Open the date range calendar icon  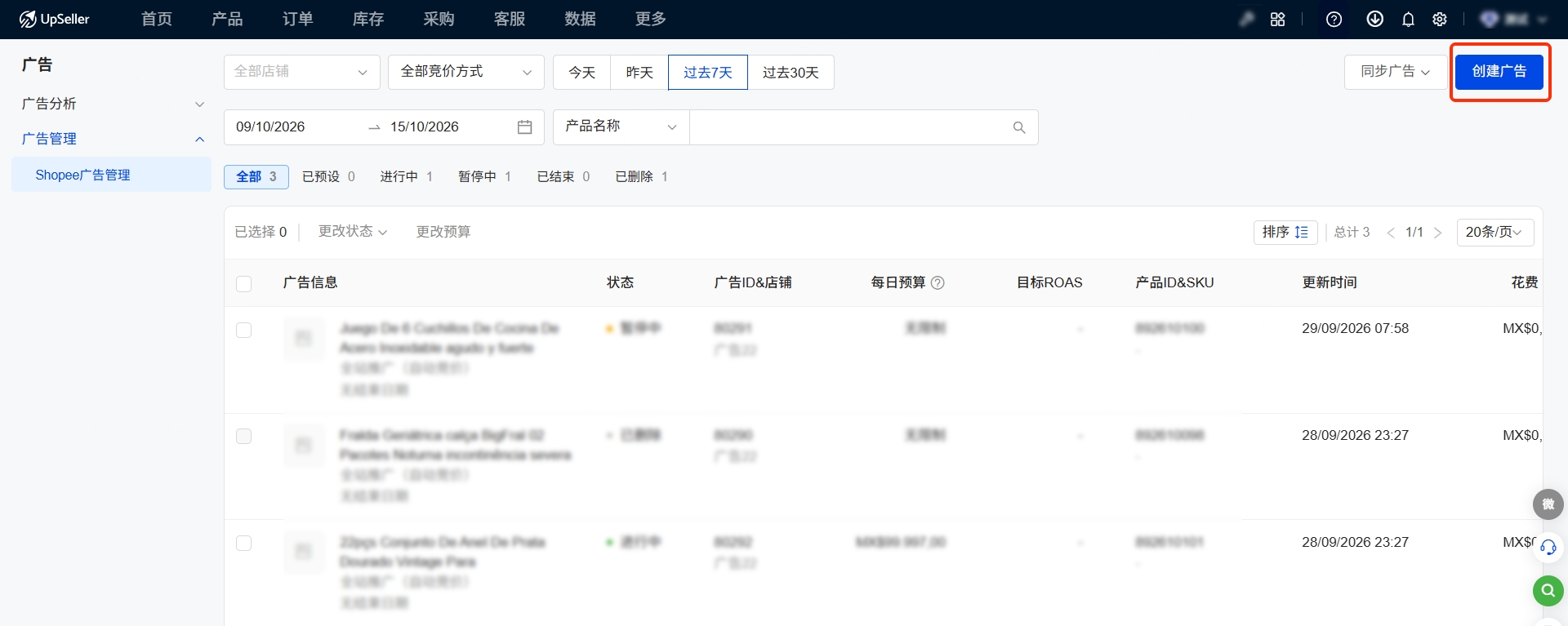pyautogui.click(x=524, y=127)
